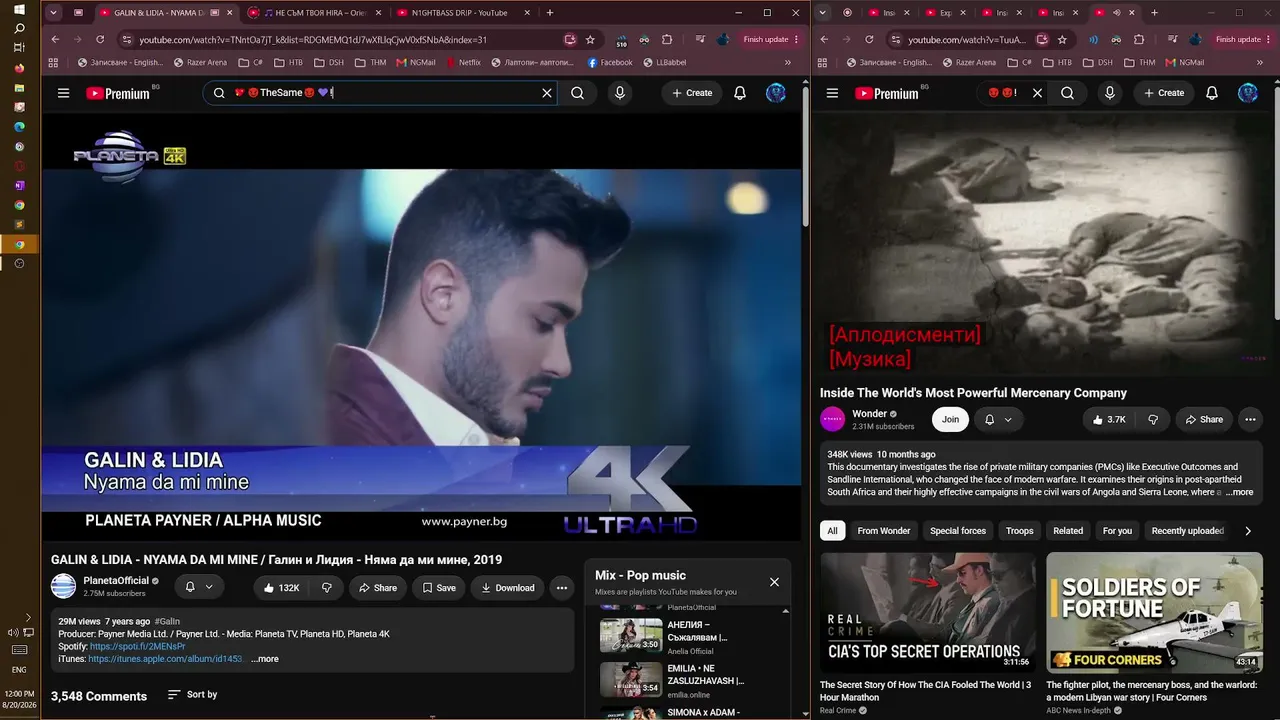Screen dimensions: 1280x720
Task: Click the search magnifier button in left window
Action: coord(577,93)
